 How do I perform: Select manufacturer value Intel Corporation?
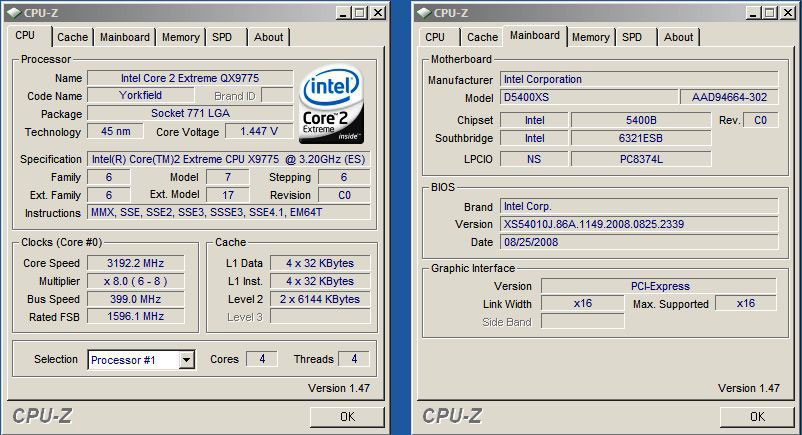click(x=639, y=79)
